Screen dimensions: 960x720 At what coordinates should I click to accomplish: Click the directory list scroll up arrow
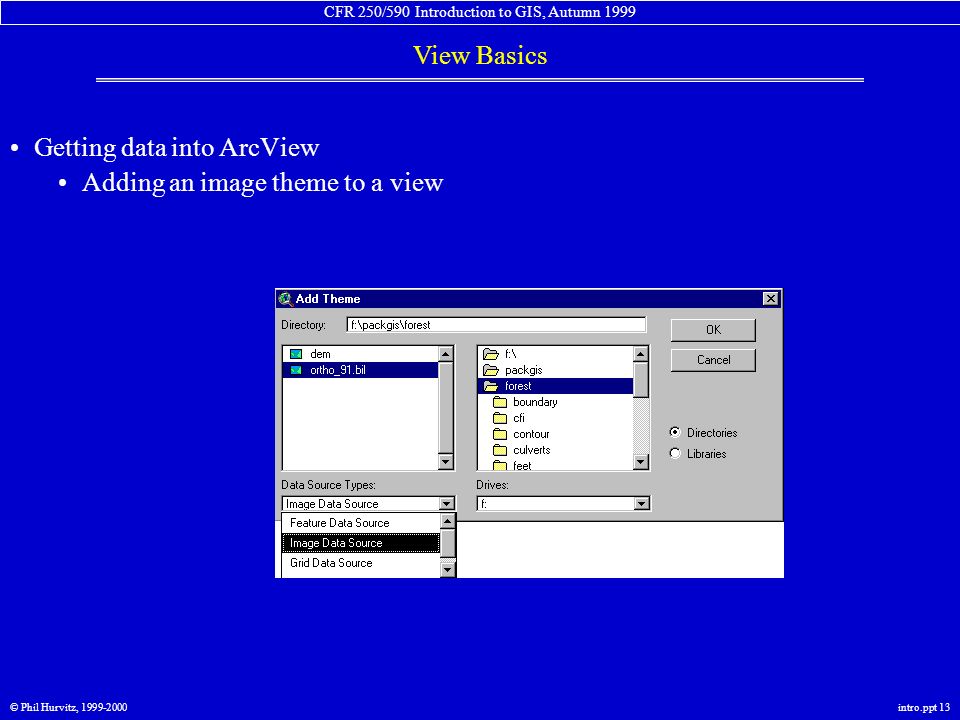640,354
